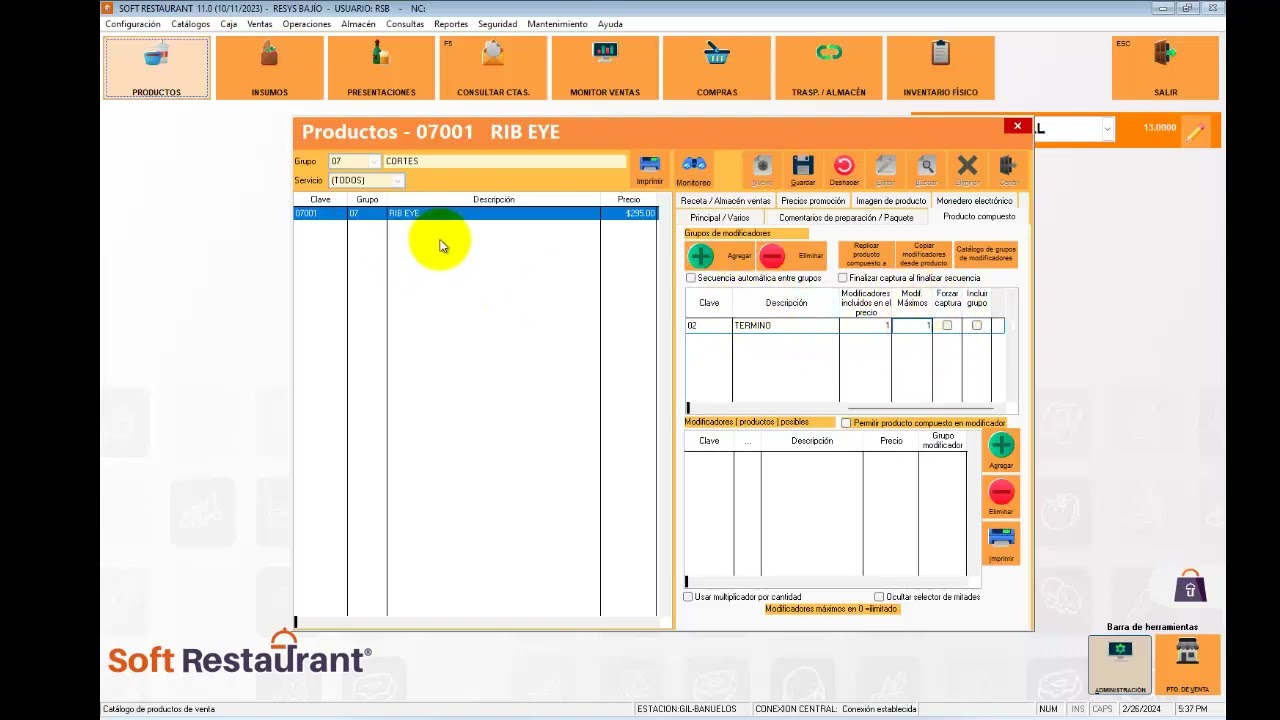
Task: Select the RIB EYE product row
Action: tap(476, 213)
